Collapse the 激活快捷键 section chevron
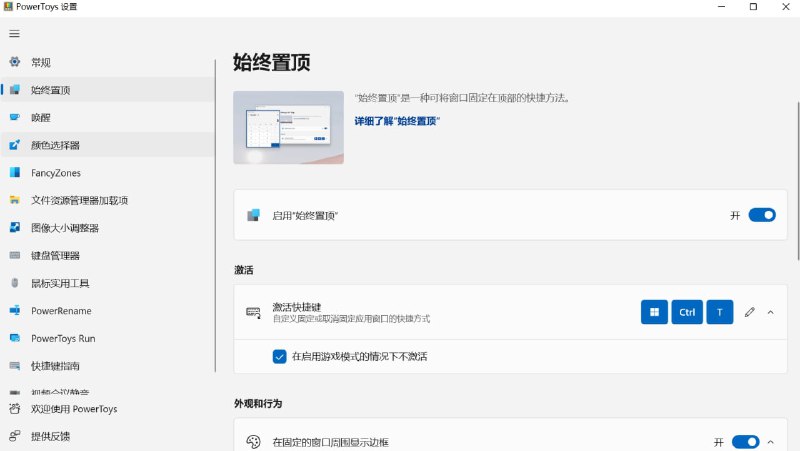The image size is (800, 451). 770,312
